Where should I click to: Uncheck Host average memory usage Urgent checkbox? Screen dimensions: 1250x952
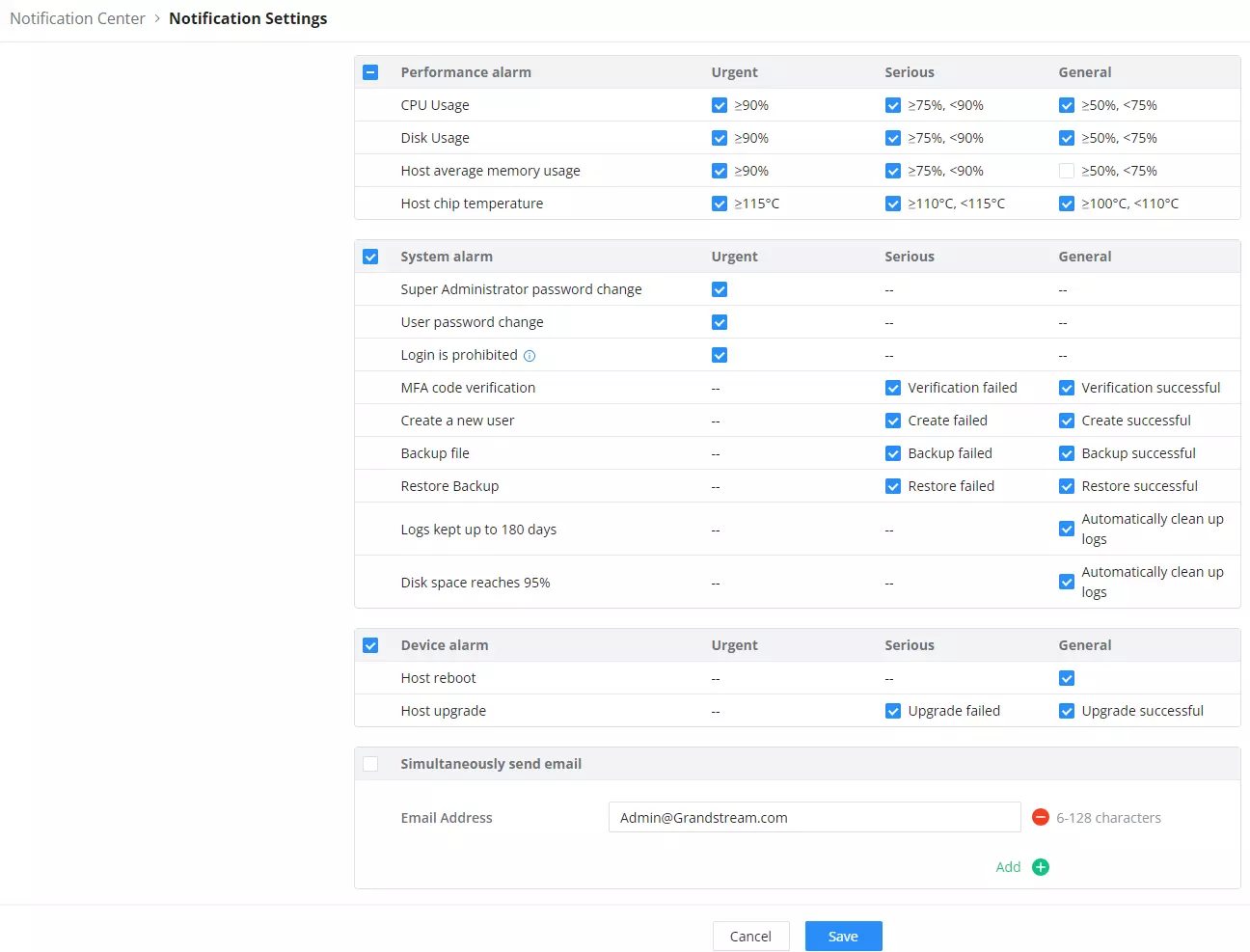[720, 171]
